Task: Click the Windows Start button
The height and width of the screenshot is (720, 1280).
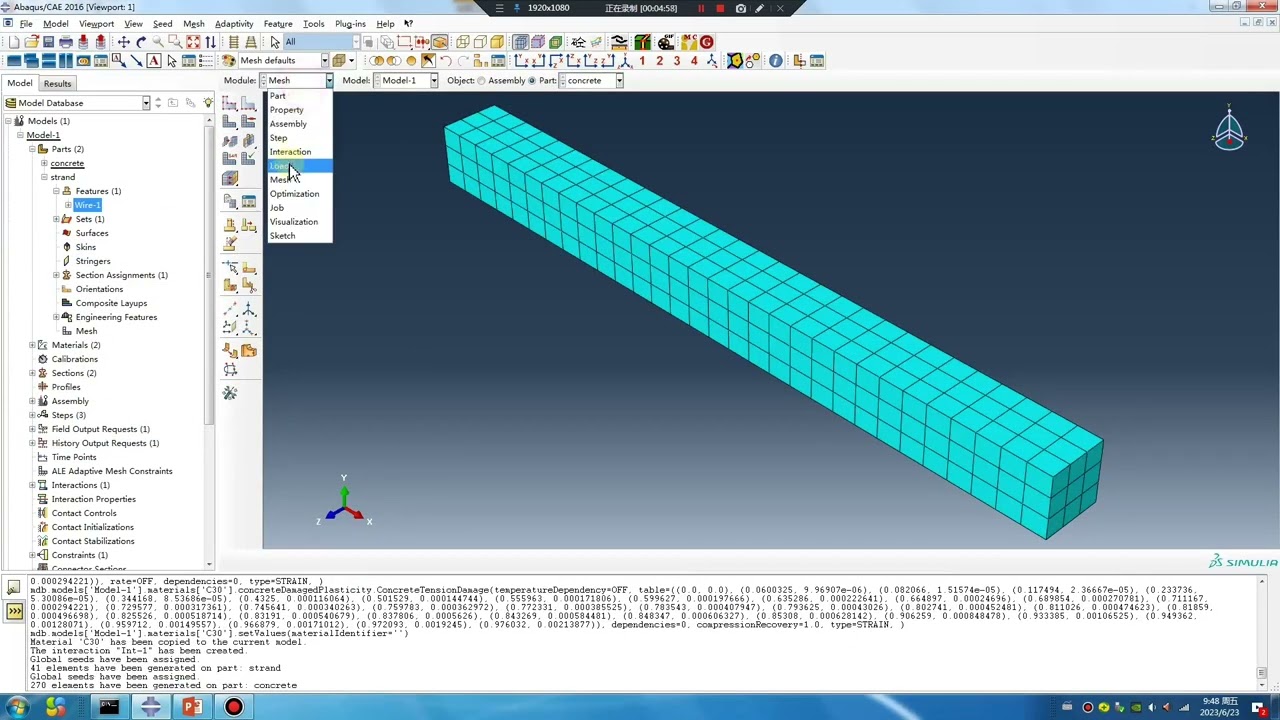Action: tap(17, 707)
